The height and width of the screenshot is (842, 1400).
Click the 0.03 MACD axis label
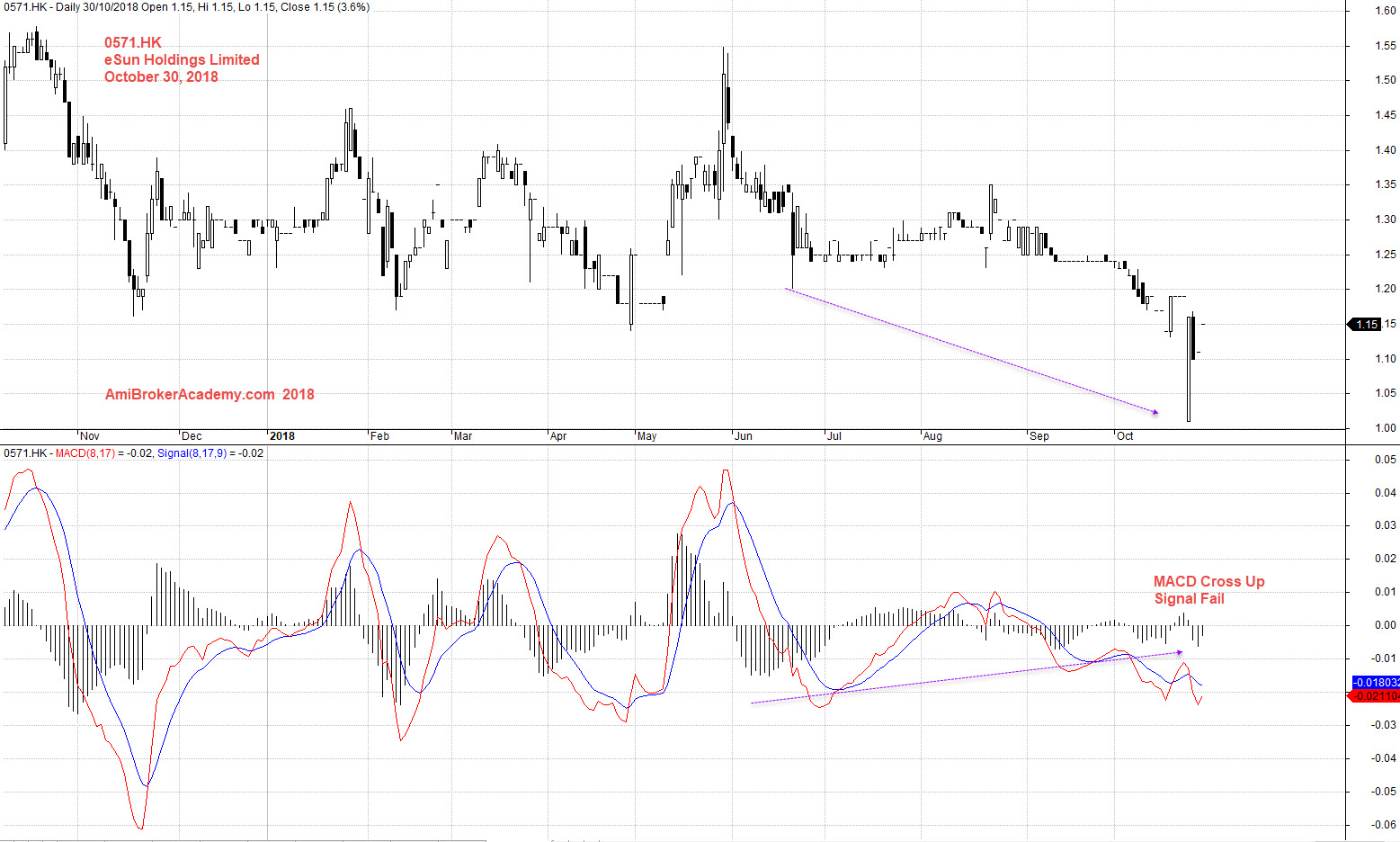pyautogui.click(x=1386, y=525)
